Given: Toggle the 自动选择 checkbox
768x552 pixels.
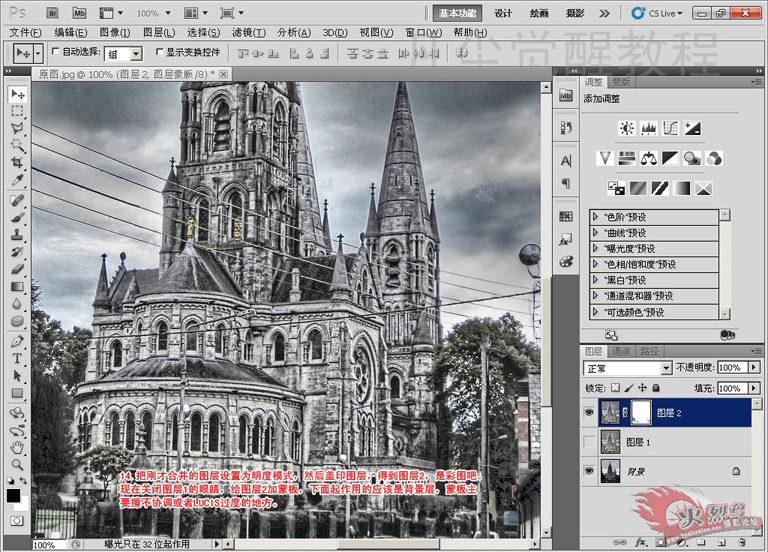Looking at the screenshot, I should click(x=55, y=51).
